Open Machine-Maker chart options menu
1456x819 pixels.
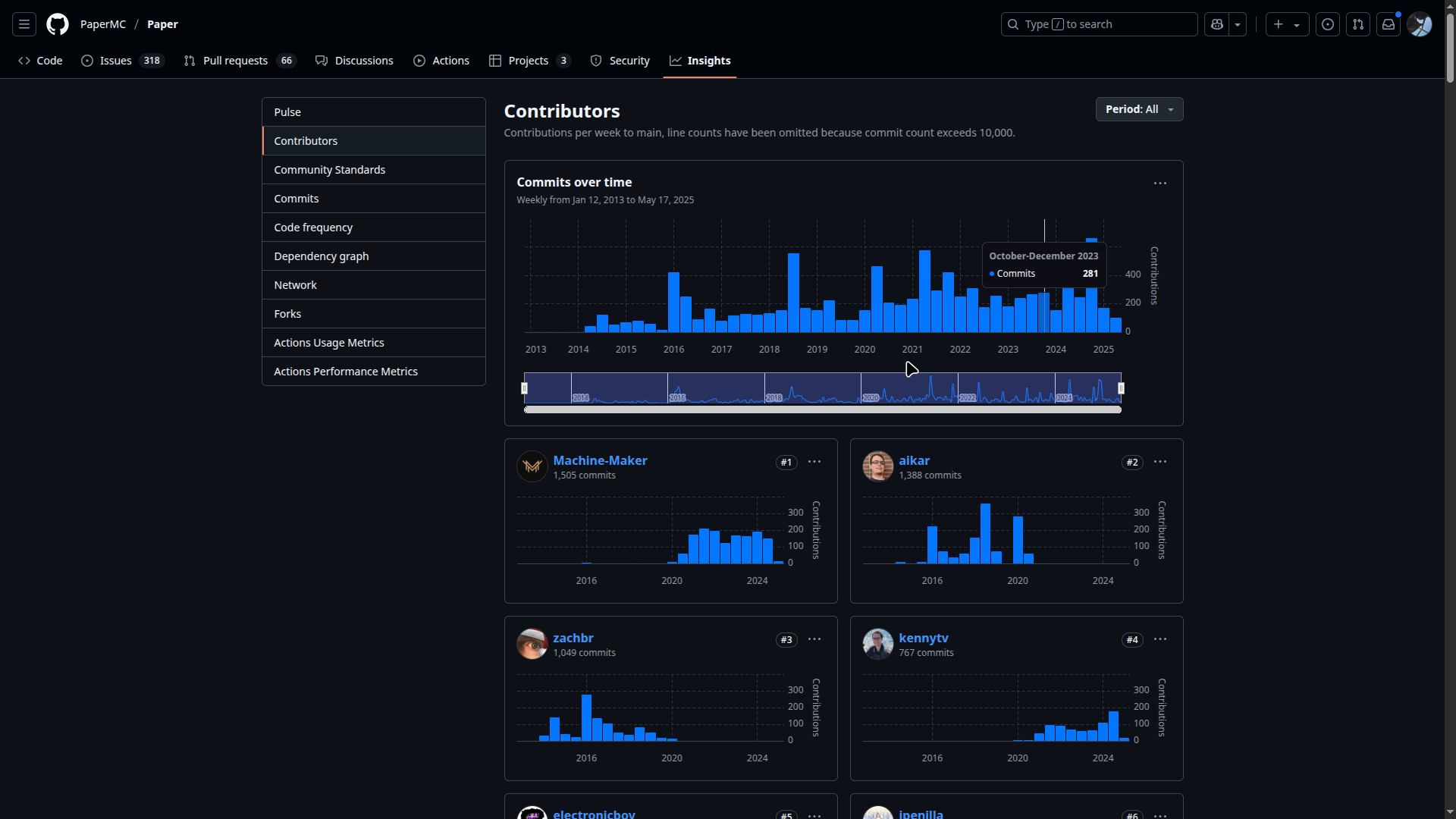[814, 462]
